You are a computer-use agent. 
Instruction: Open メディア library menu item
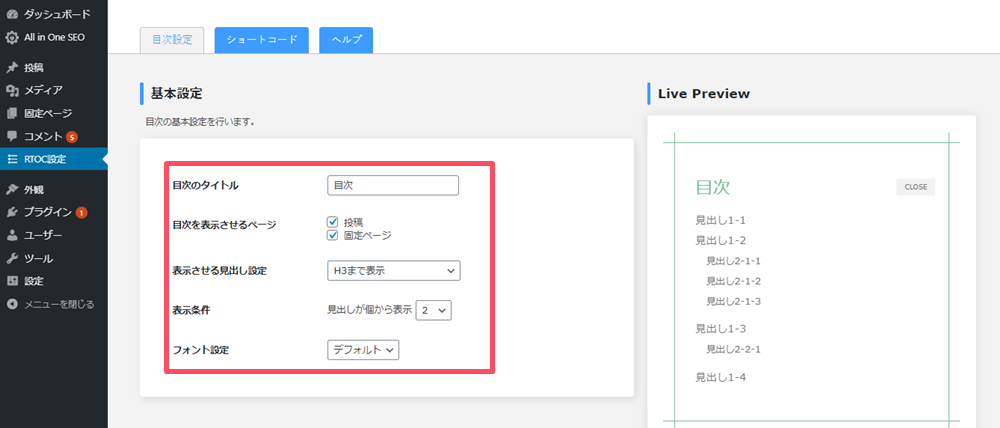point(54,91)
